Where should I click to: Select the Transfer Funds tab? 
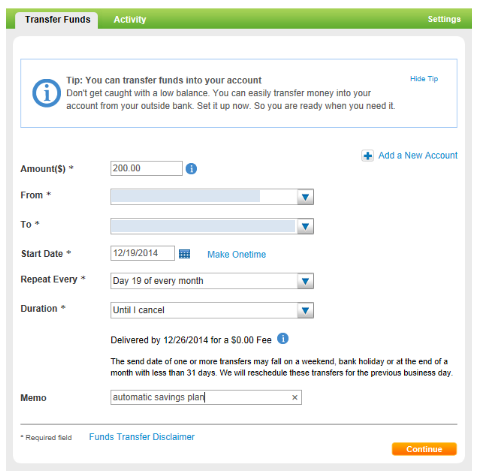[57, 20]
